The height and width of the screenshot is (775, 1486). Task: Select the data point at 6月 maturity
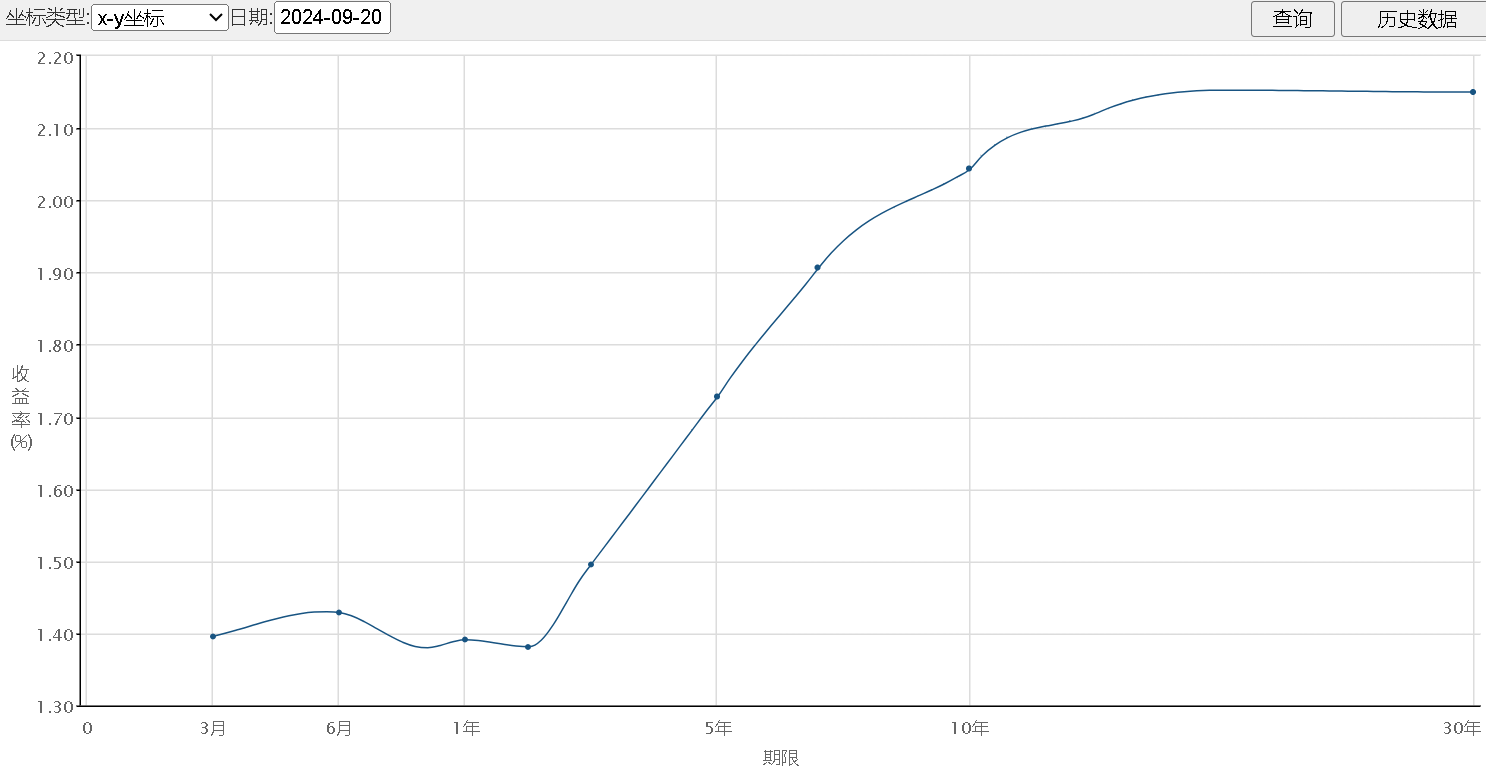click(x=339, y=612)
